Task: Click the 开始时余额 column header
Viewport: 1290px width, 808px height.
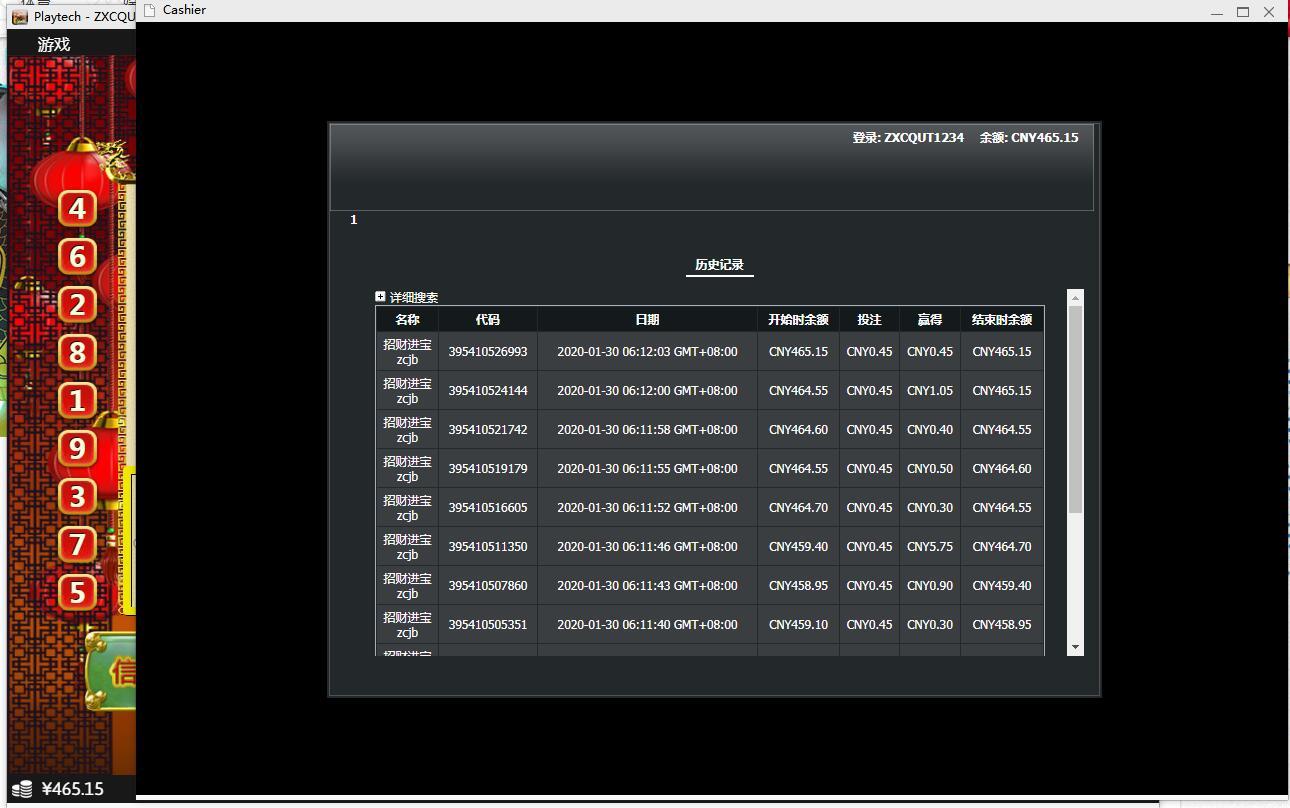Action: pyautogui.click(x=798, y=319)
